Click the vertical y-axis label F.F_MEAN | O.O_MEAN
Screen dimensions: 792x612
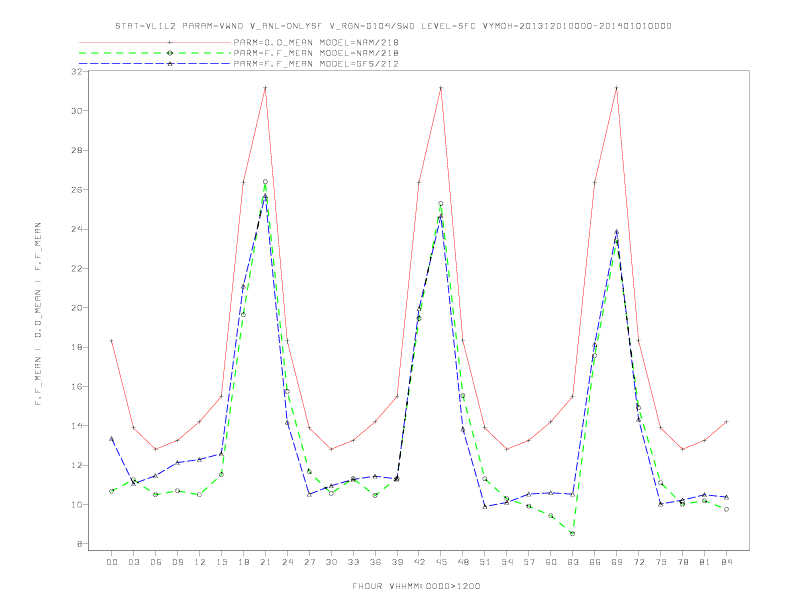[x=38, y=314]
